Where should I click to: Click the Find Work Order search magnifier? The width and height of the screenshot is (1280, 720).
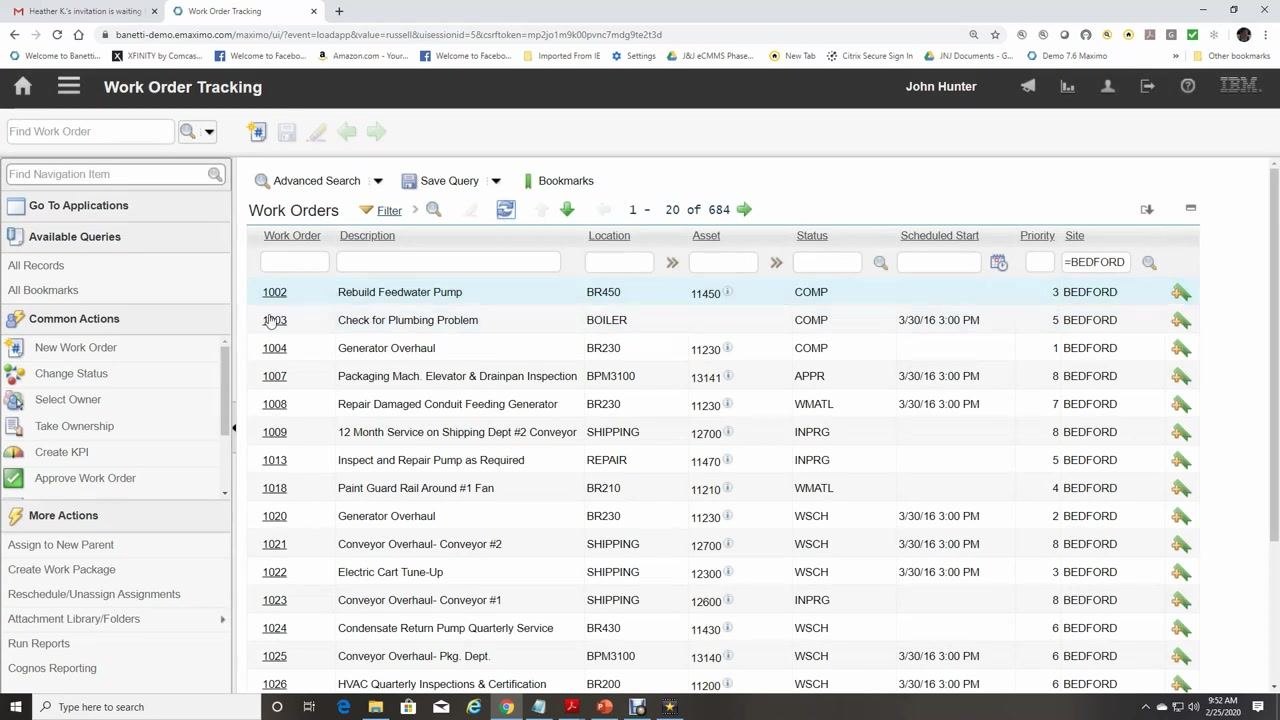click(x=187, y=132)
